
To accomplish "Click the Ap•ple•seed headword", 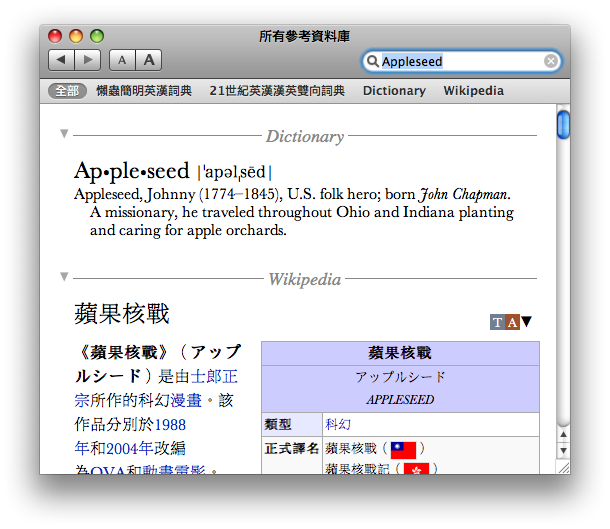I will 131,171.
